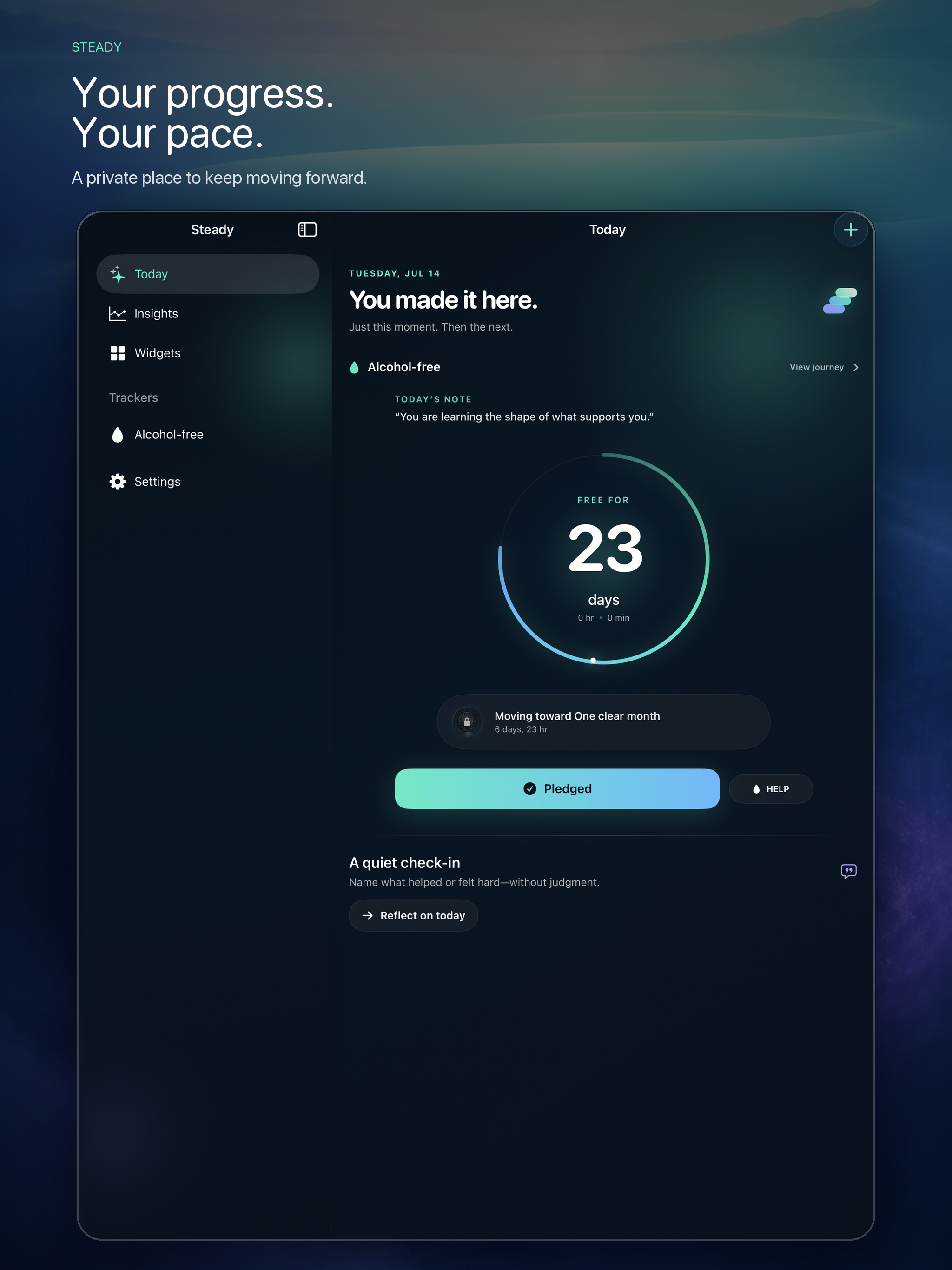This screenshot has height=1270, width=952.
Task: Open the Today sparkle icon
Action: (x=118, y=274)
